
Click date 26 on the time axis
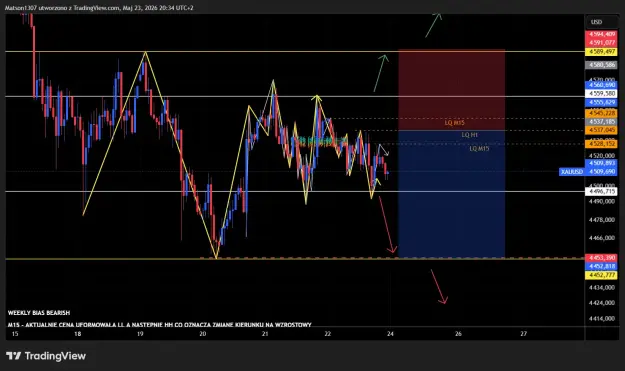(458, 334)
